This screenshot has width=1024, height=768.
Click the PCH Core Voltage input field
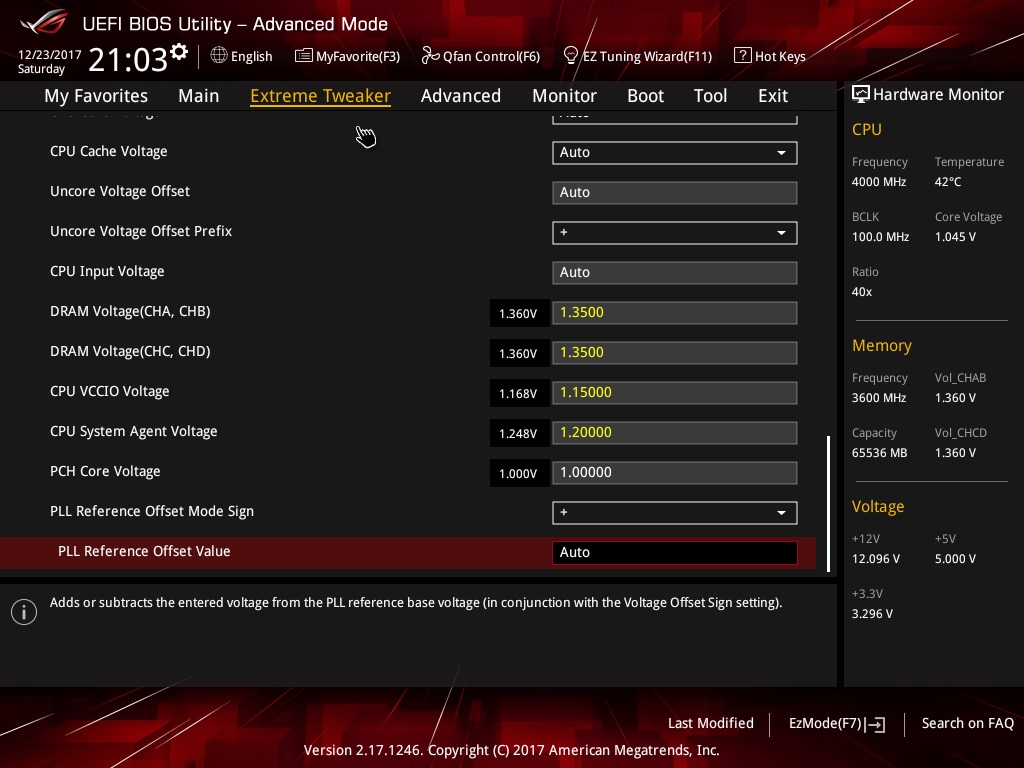pos(675,473)
